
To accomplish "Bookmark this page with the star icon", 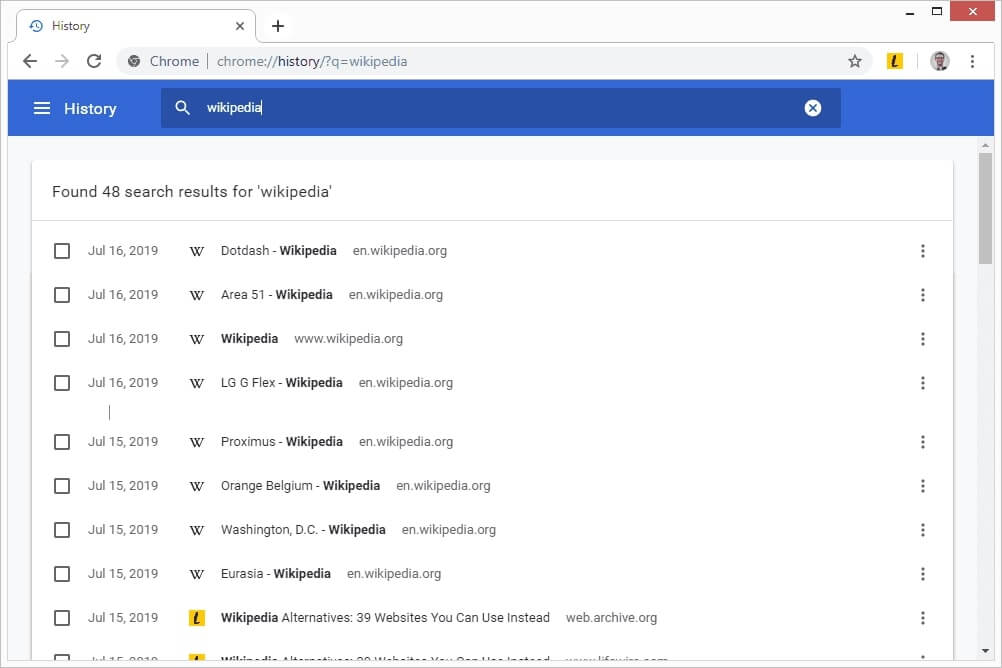I will click(x=854, y=61).
